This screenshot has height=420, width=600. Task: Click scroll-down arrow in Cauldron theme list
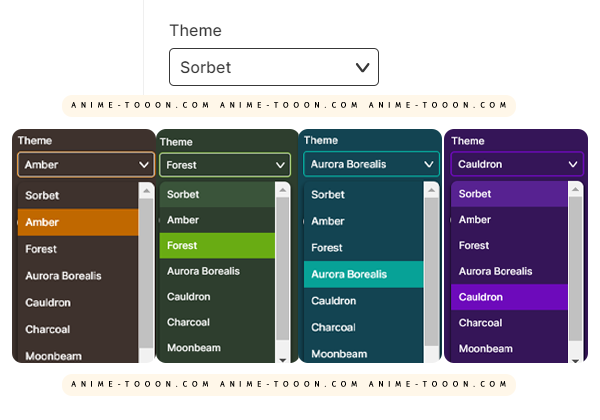click(576, 360)
